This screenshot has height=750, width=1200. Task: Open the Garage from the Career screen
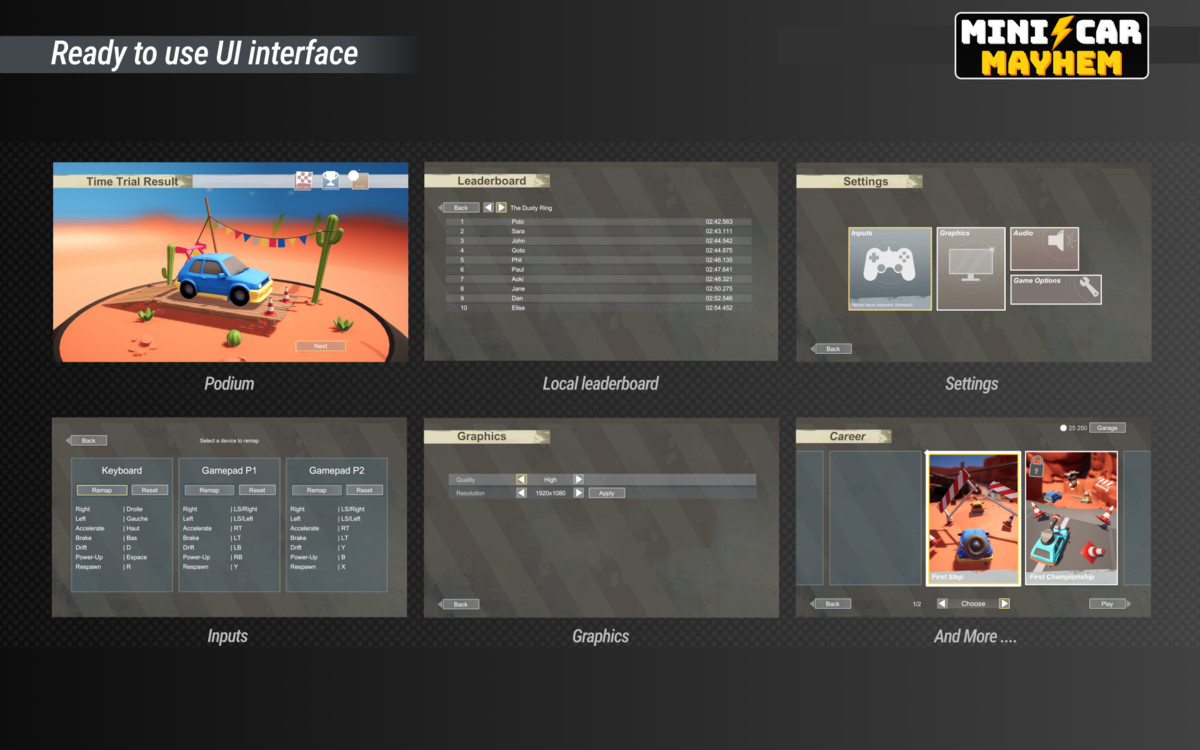[x=1107, y=428]
